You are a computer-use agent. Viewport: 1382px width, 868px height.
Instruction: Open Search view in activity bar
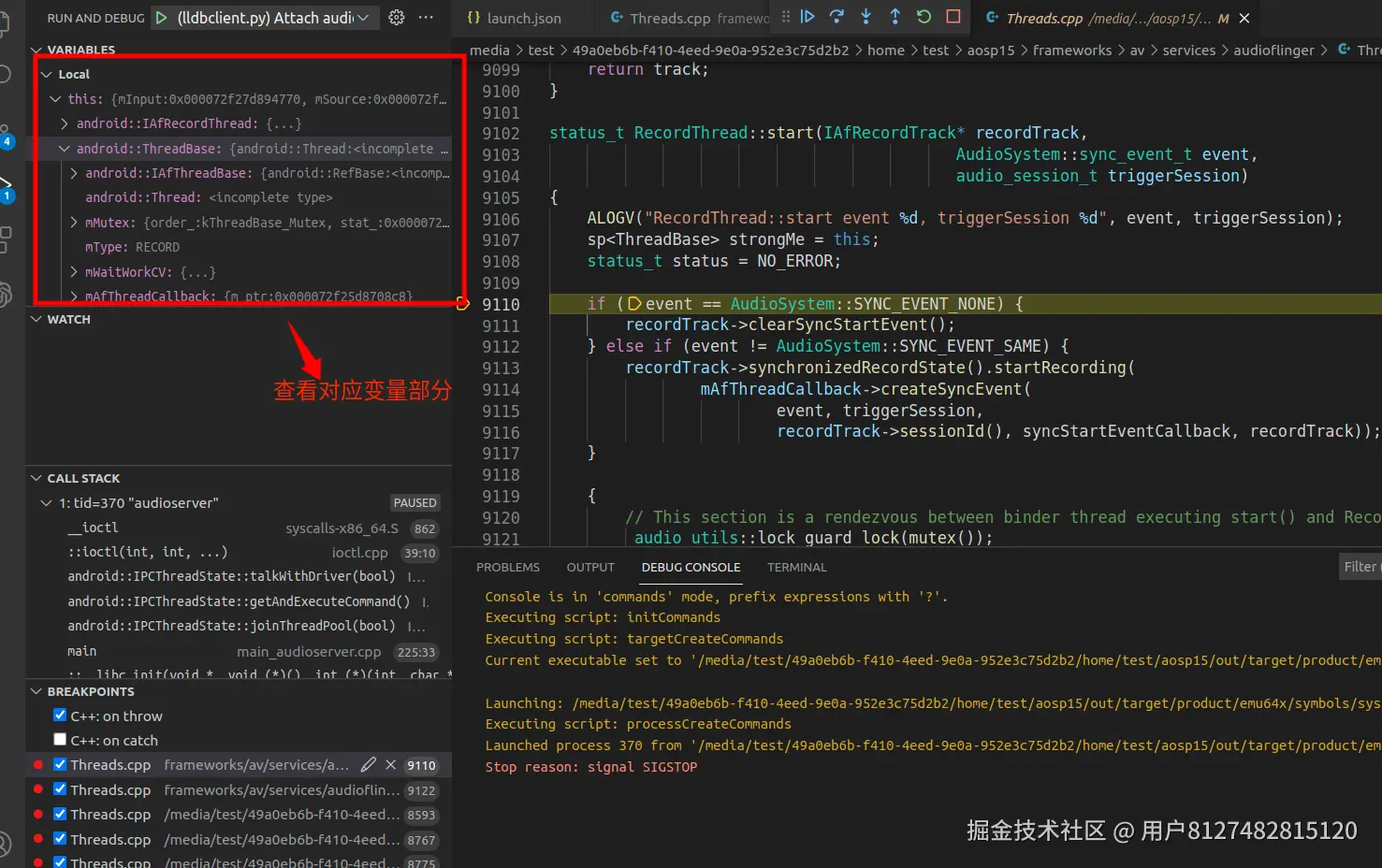(5, 75)
